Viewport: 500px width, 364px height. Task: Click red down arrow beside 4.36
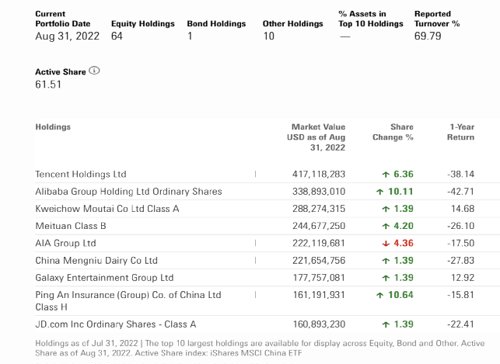point(386,244)
